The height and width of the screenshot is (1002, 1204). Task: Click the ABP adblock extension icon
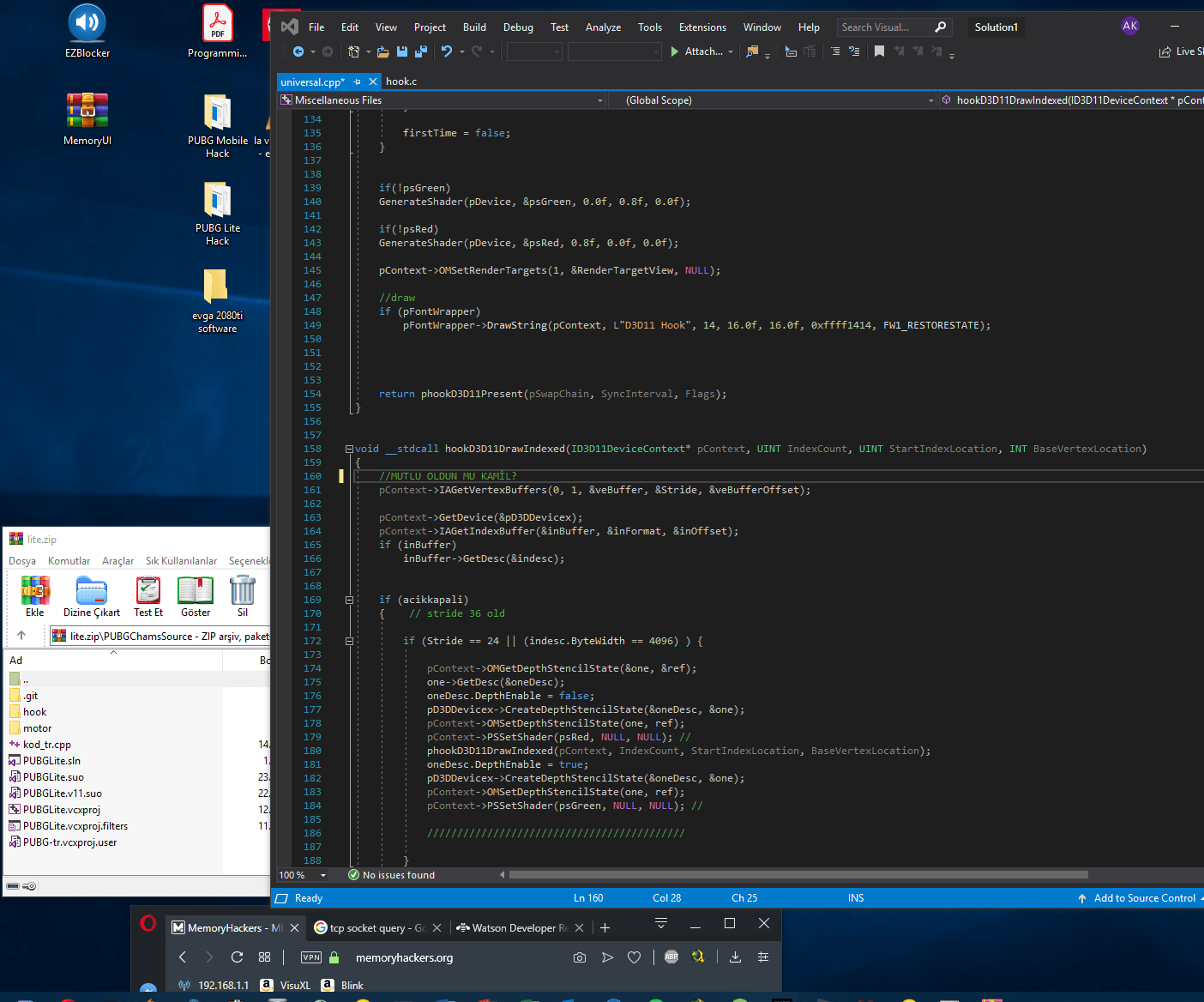671,957
